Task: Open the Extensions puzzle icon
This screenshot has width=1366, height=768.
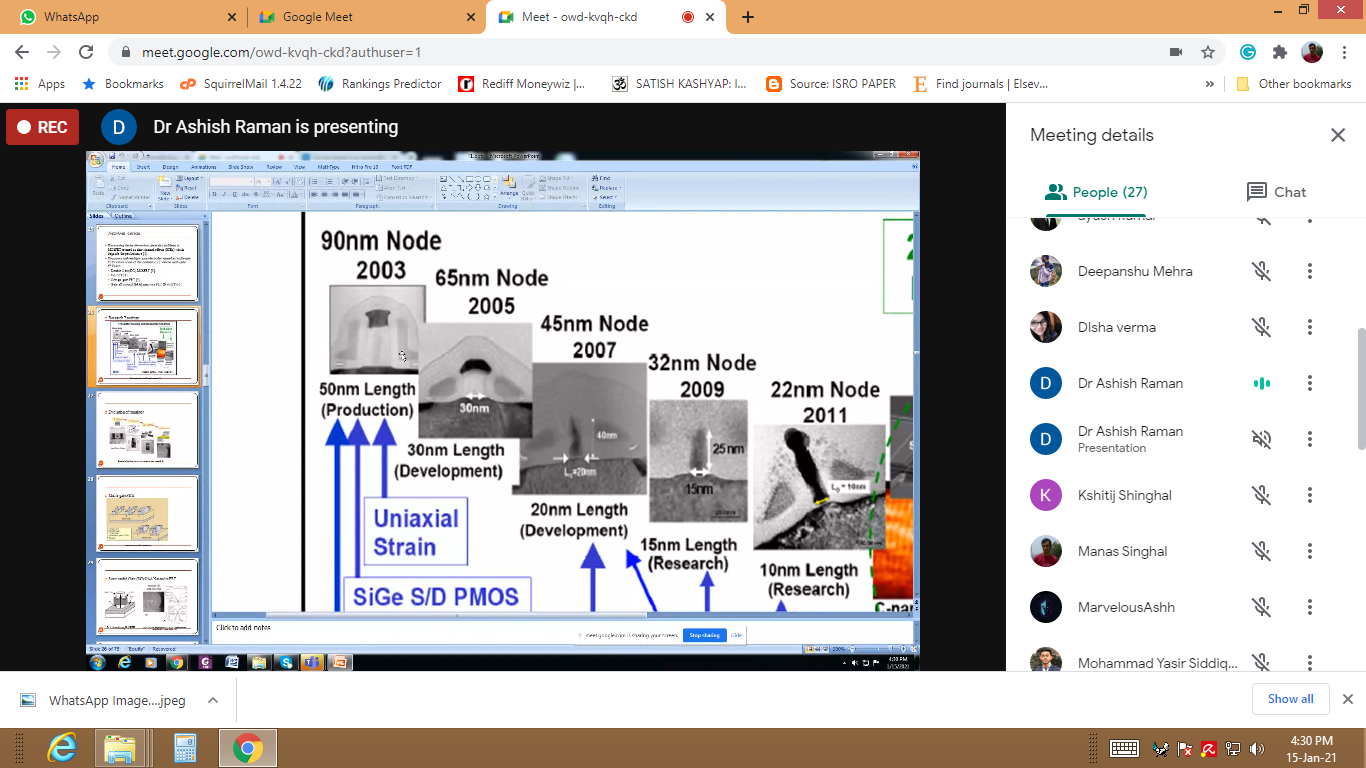Action: pos(1279,52)
